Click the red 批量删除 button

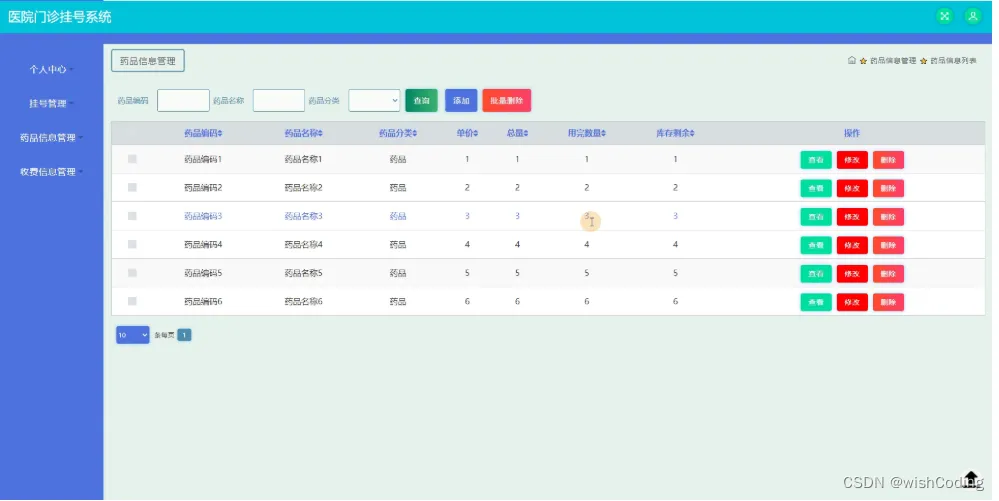click(507, 100)
